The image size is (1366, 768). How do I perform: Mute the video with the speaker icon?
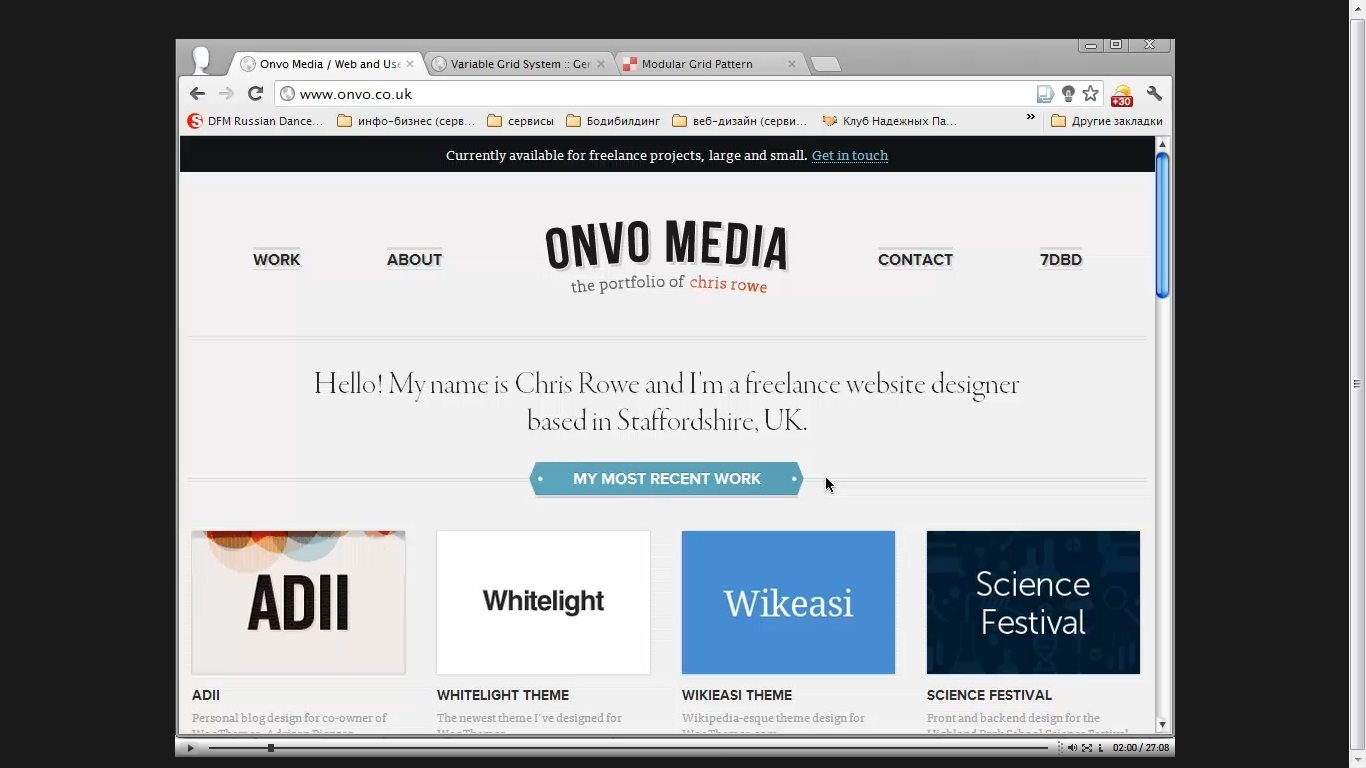coord(1072,748)
